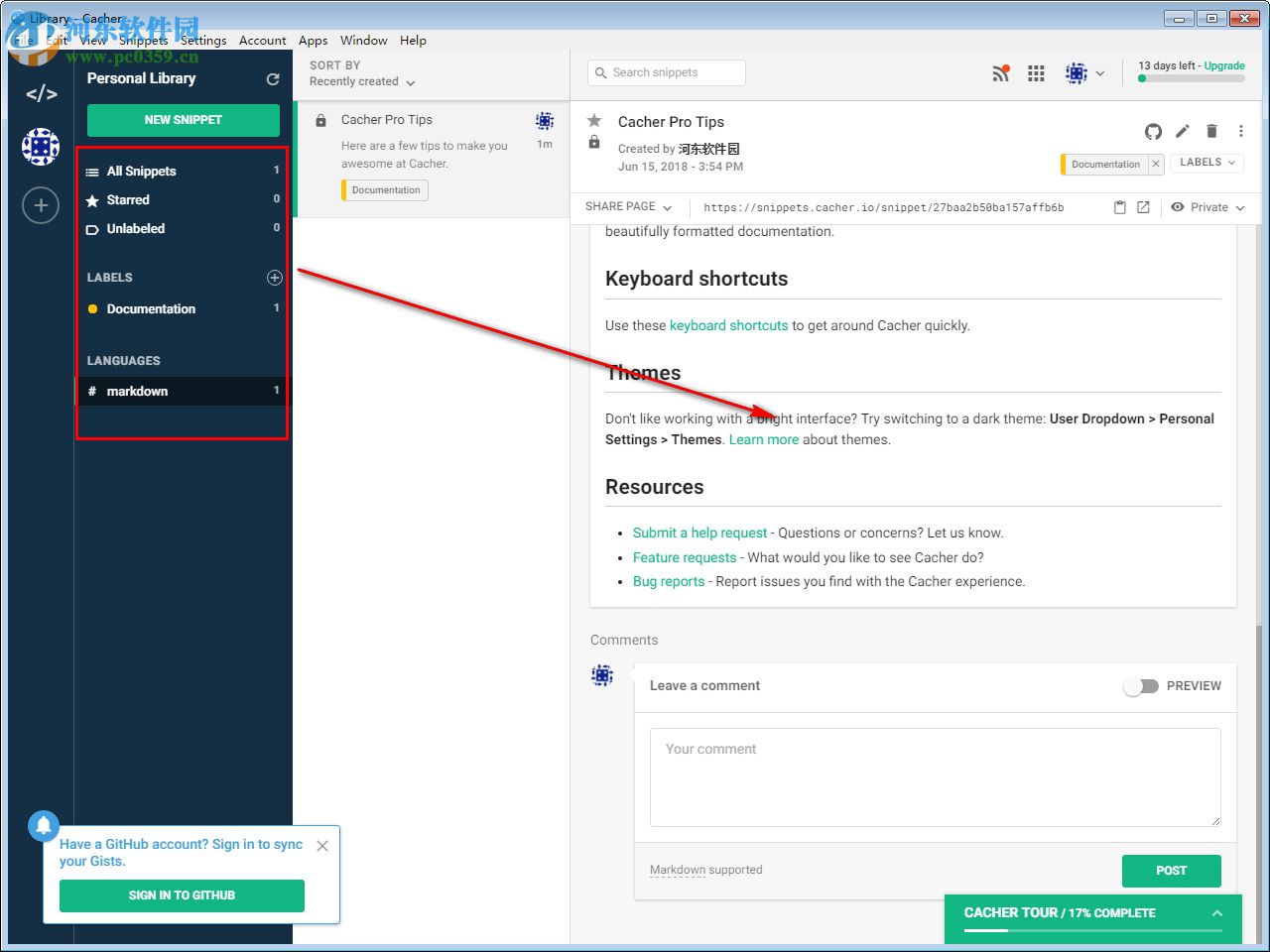Image resolution: width=1270 pixels, height=952 pixels.
Task: Filter by Documentation label in sidebar
Action: tap(184, 309)
